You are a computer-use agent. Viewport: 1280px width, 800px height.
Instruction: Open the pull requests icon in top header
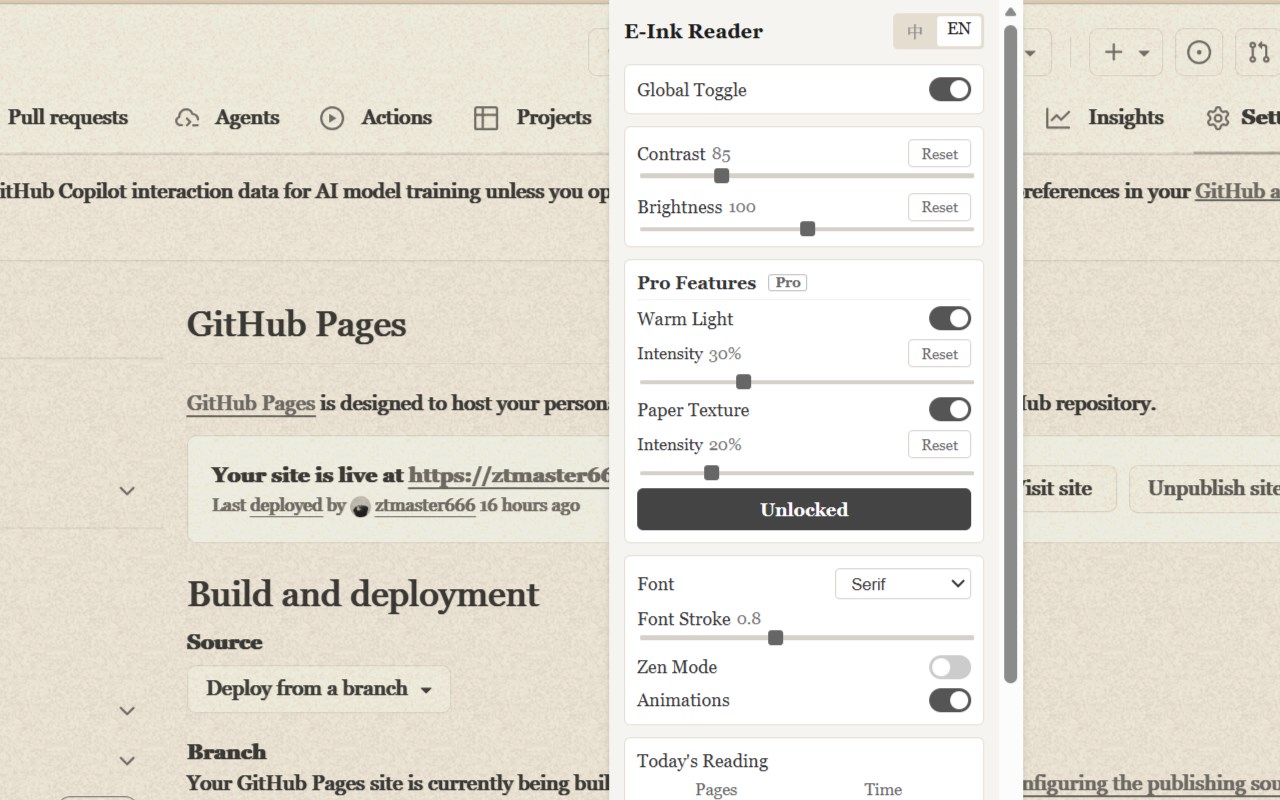click(x=1258, y=52)
